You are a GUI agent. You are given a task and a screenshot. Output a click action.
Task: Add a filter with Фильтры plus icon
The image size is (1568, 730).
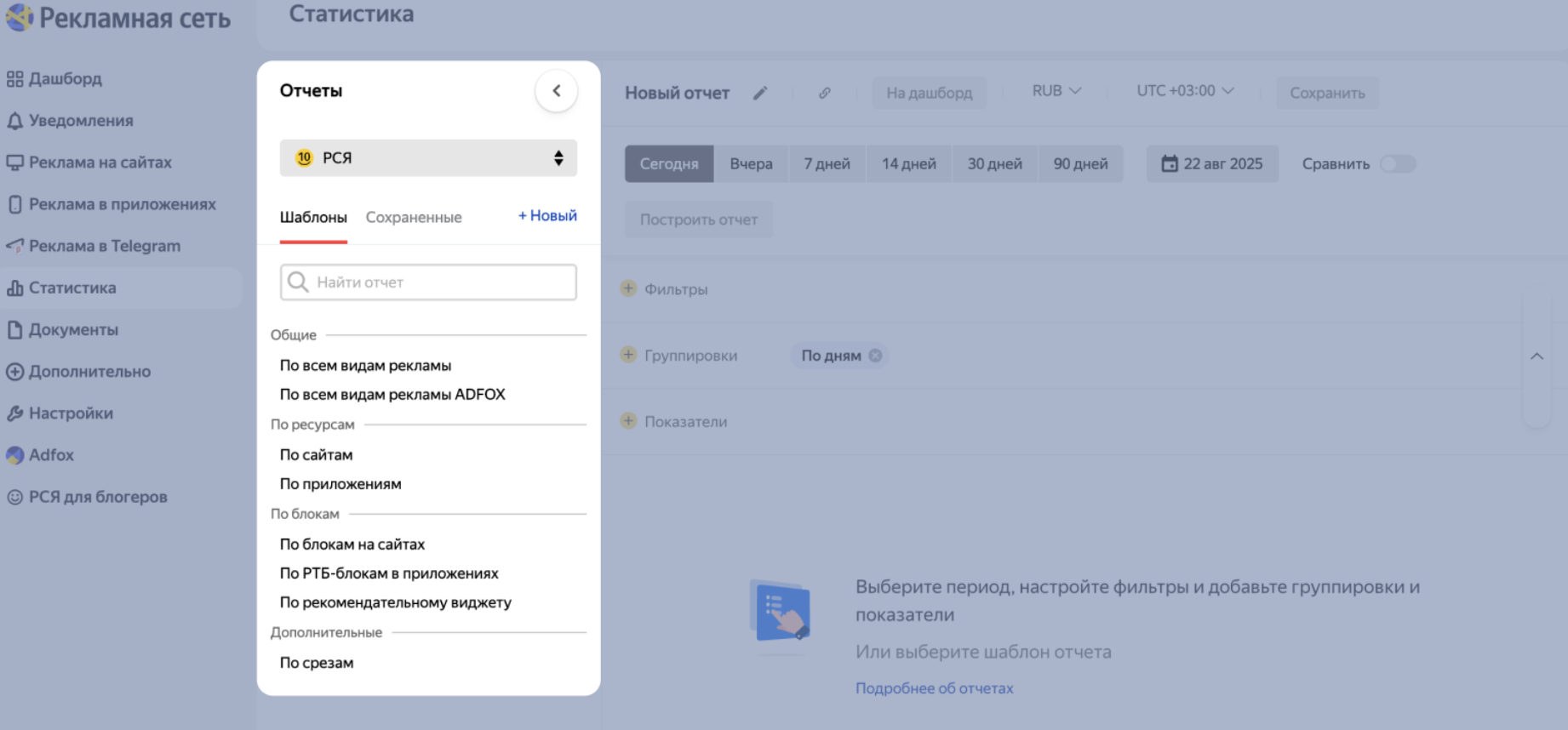pos(628,288)
